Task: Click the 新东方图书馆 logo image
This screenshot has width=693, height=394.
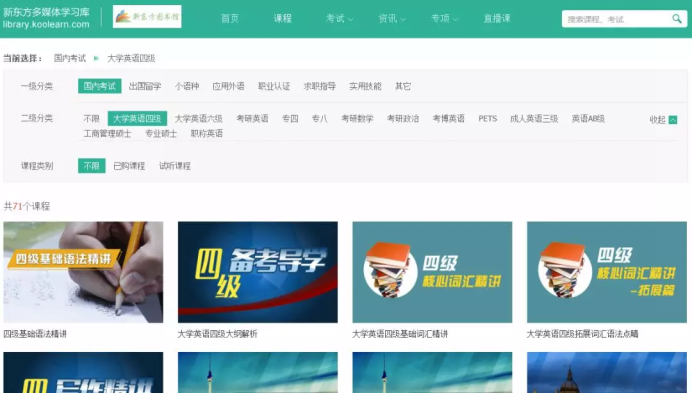Action: pyautogui.click(x=147, y=17)
